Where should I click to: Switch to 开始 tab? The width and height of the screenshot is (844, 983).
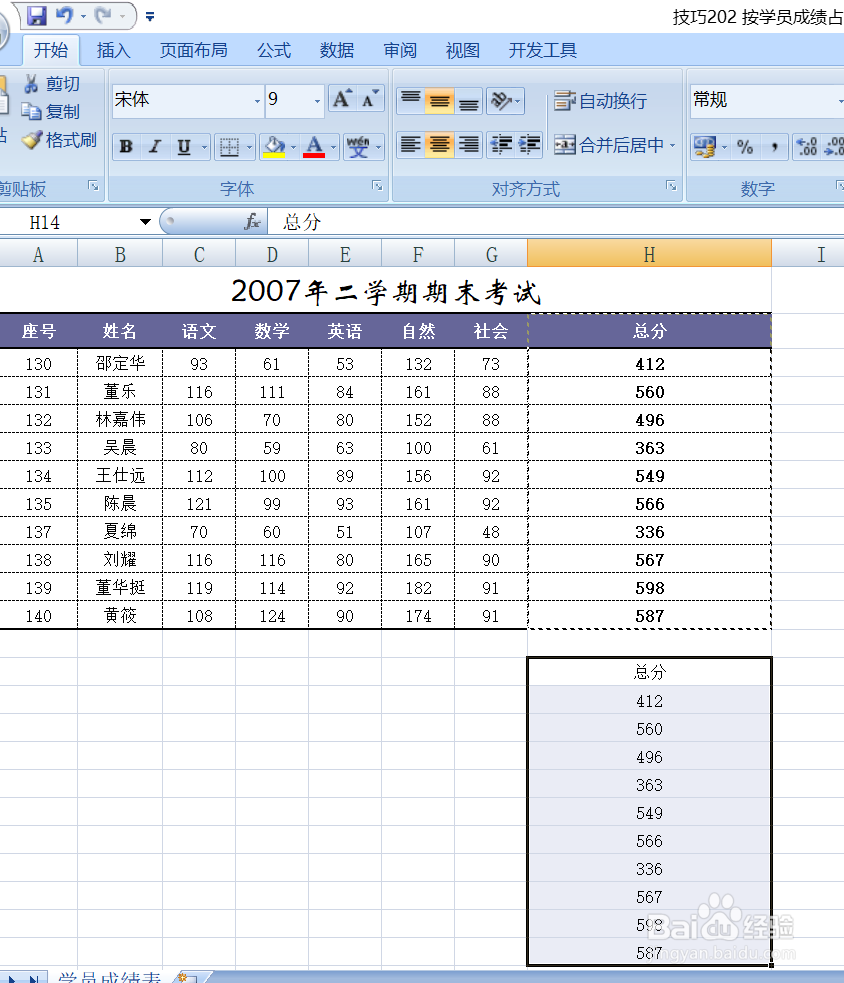click(51, 50)
